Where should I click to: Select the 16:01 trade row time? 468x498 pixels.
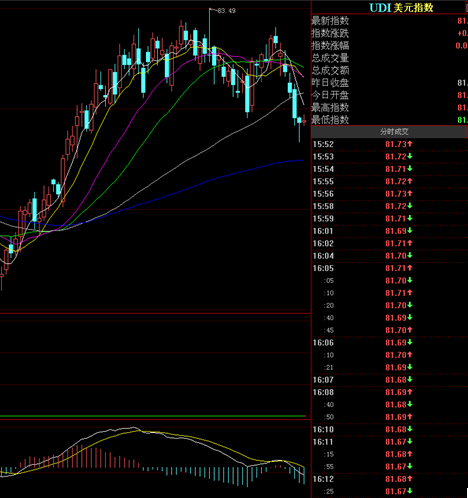323,231
